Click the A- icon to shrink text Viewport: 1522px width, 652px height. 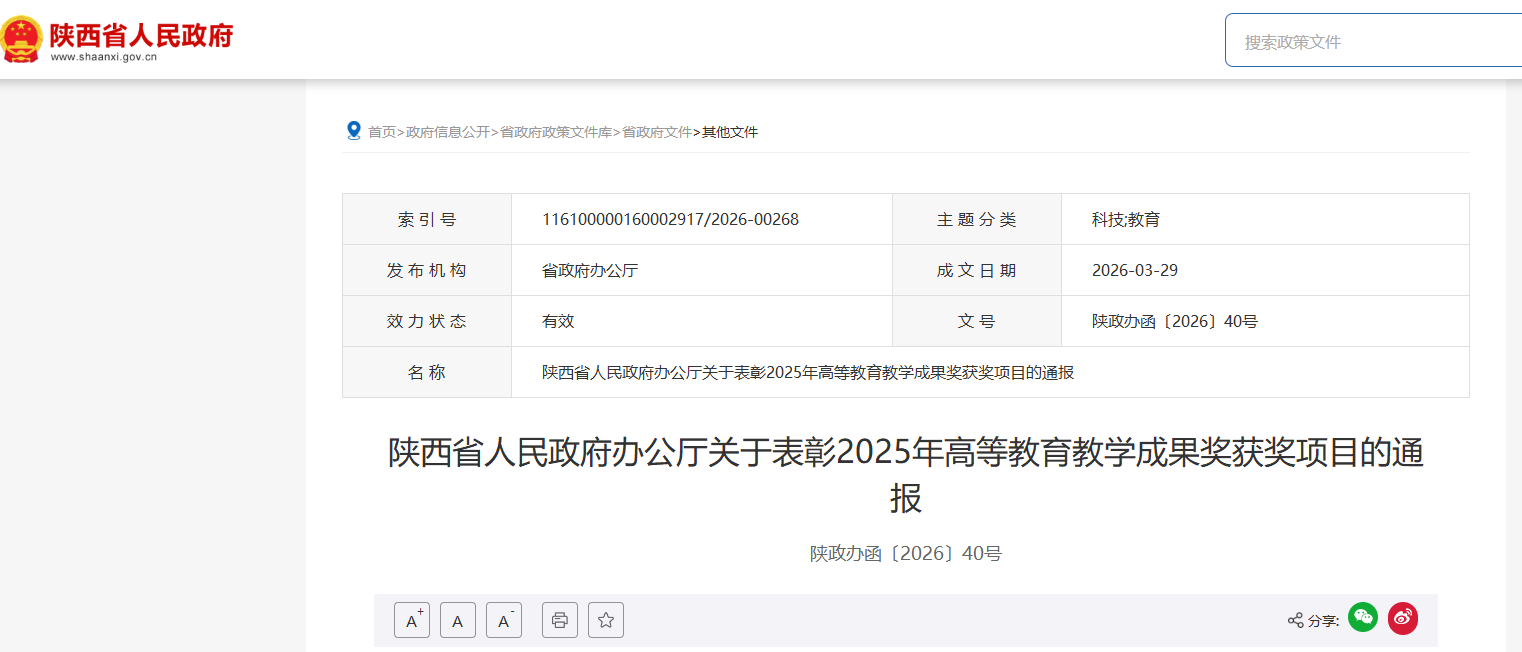click(x=503, y=619)
